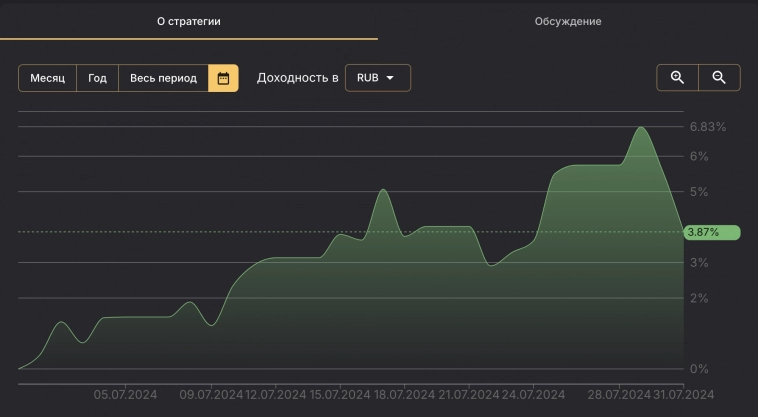The width and height of the screenshot is (758, 417).
Task: Zoom in on the chart
Action: (677, 77)
